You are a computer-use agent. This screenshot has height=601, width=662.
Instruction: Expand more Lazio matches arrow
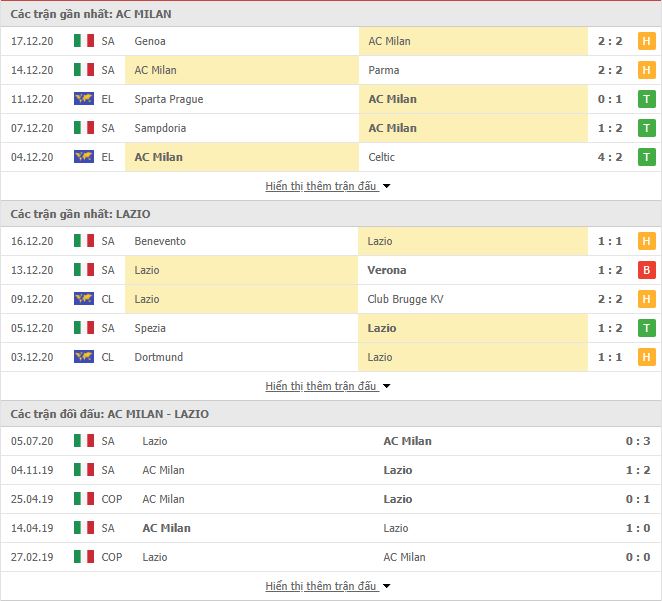386,386
